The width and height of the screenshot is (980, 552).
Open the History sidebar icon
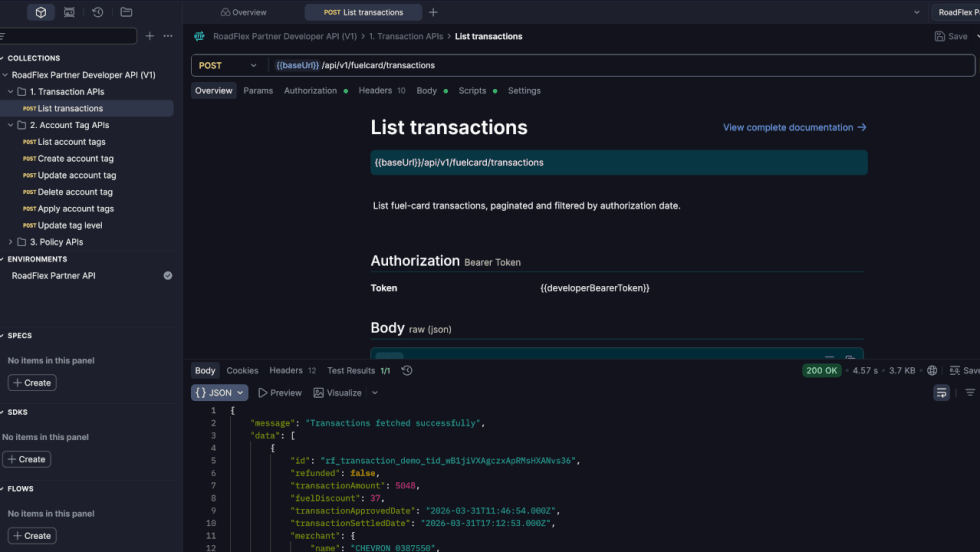(x=98, y=12)
